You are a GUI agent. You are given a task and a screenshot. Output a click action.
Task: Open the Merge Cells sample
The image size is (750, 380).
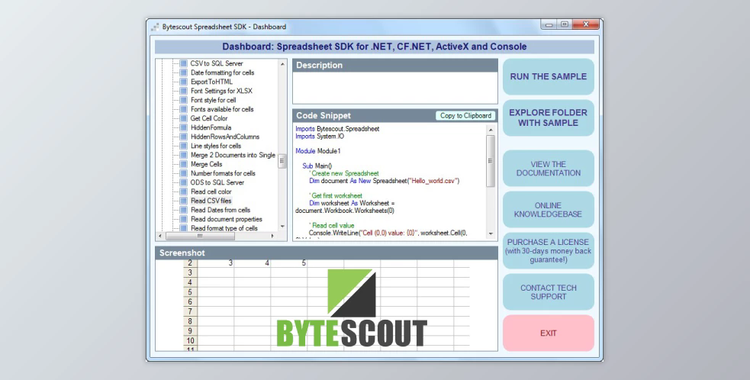point(207,164)
